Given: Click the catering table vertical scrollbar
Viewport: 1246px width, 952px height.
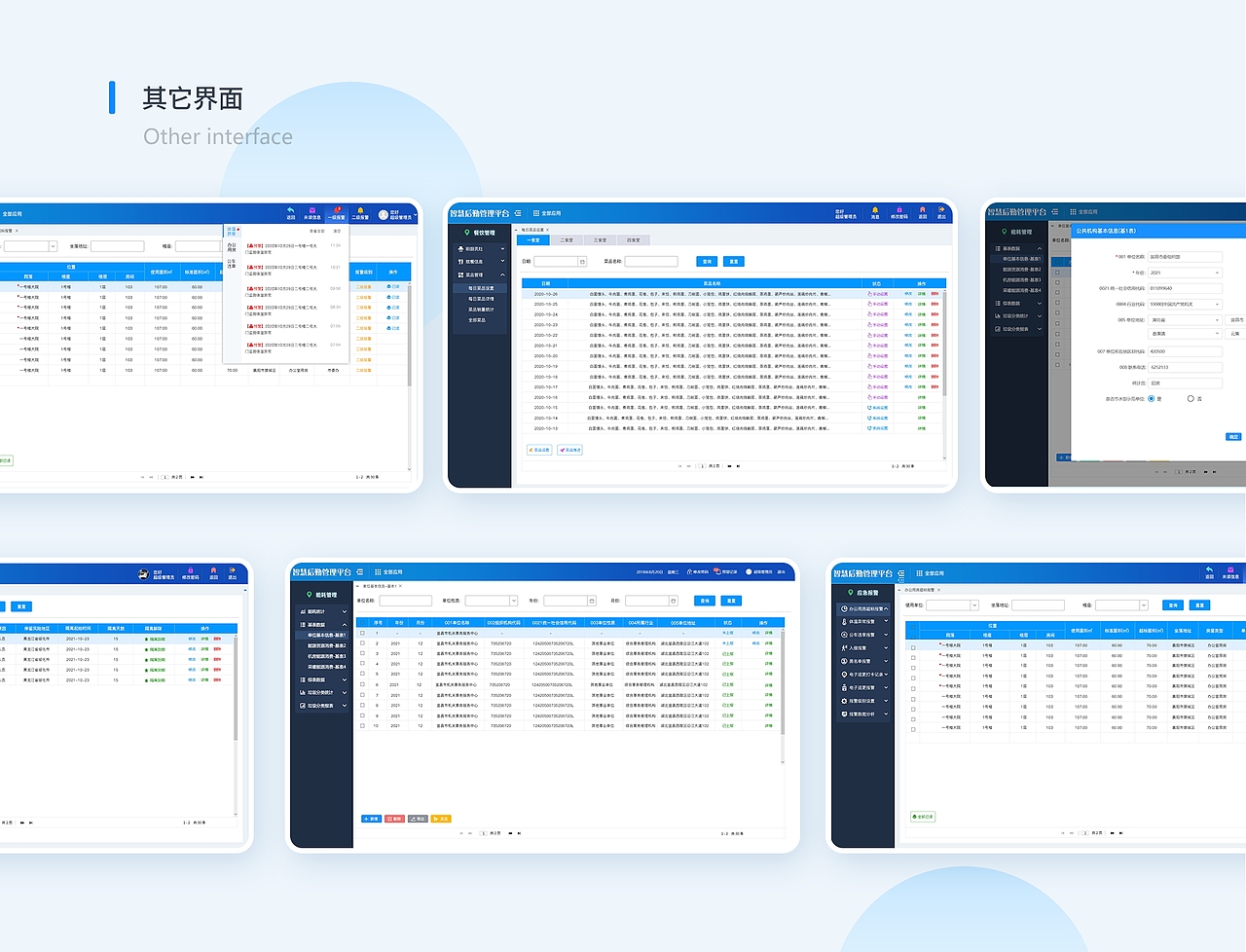Looking at the screenshot, I should 943,344.
